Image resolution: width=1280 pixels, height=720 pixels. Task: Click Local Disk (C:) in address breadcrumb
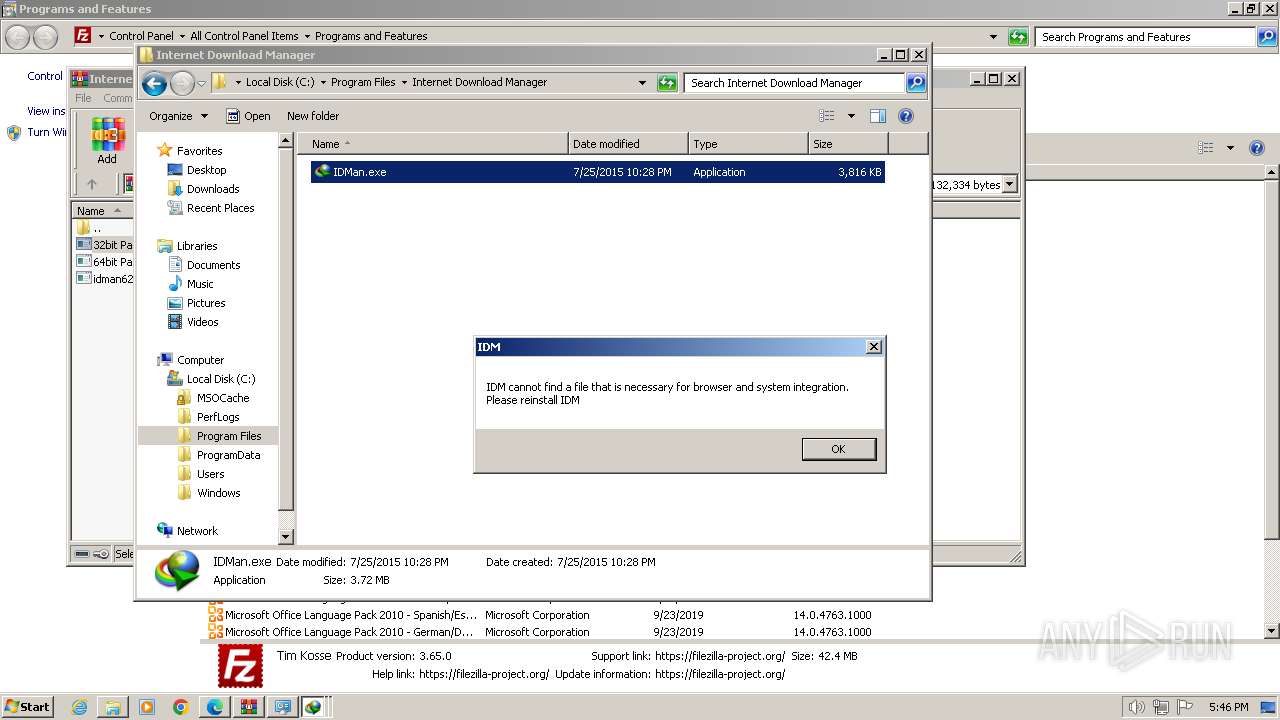tap(279, 83)
